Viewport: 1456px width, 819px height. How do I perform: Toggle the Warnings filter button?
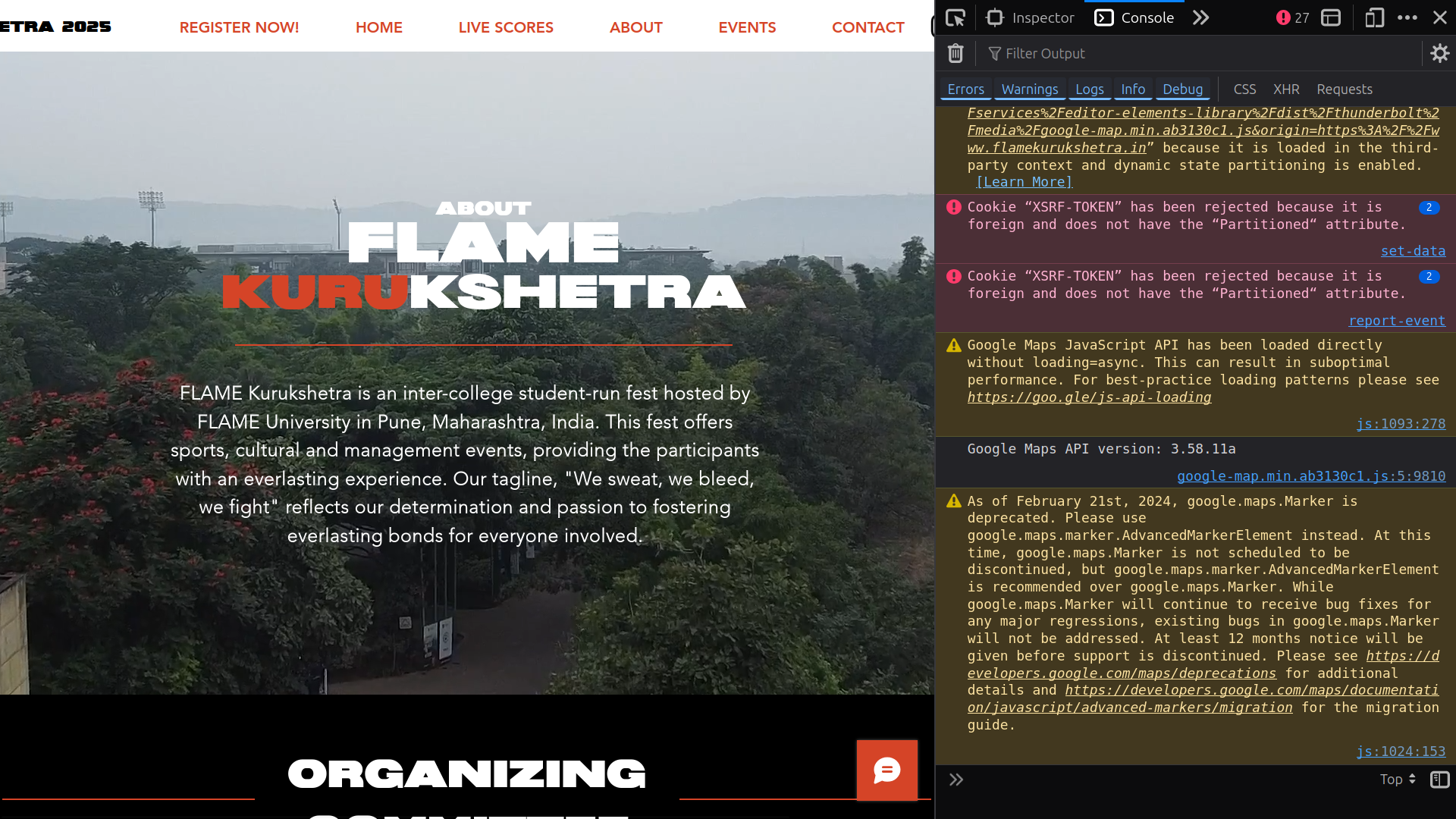pos(1029,89)
